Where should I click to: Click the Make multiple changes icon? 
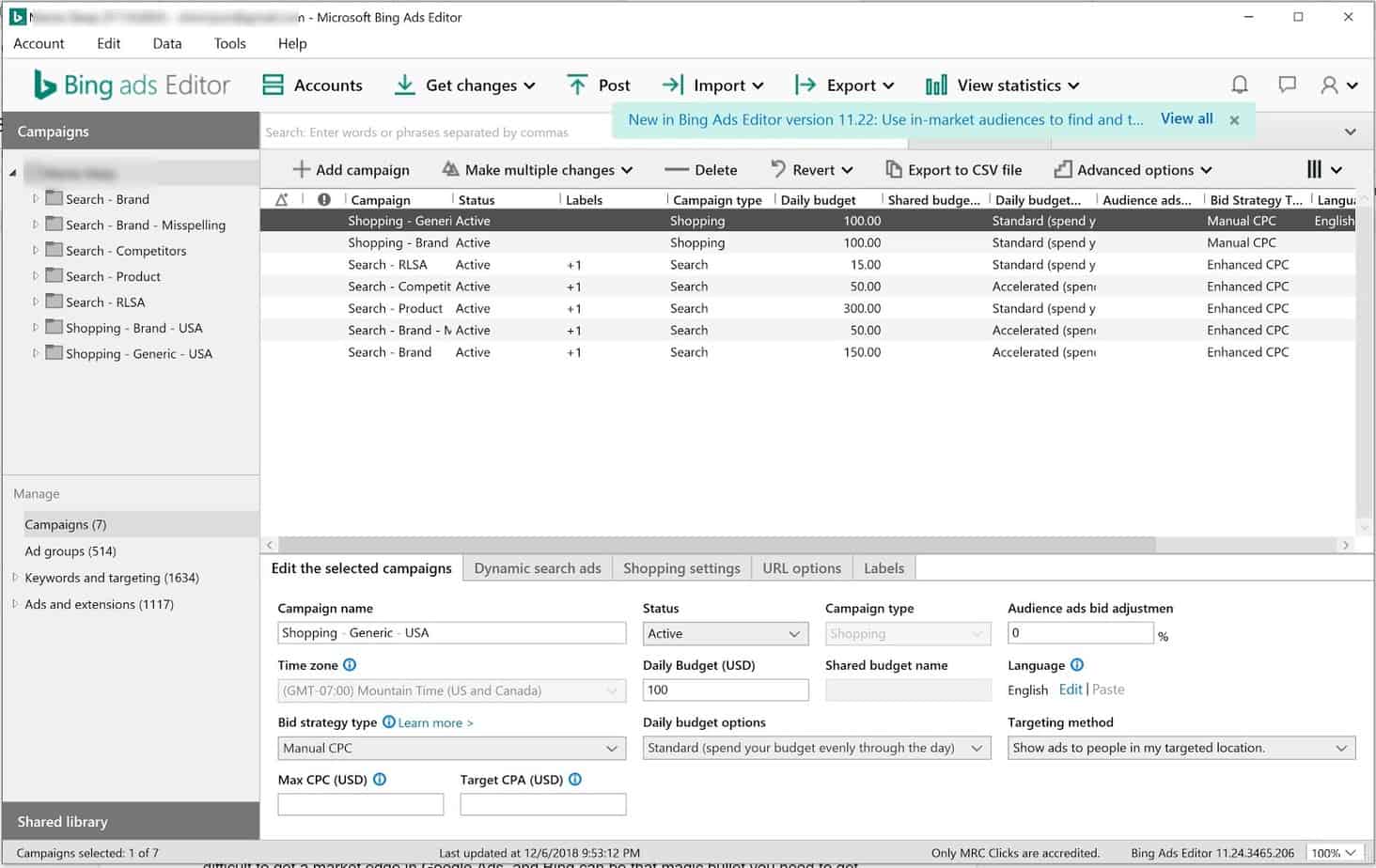click(450, 170)
